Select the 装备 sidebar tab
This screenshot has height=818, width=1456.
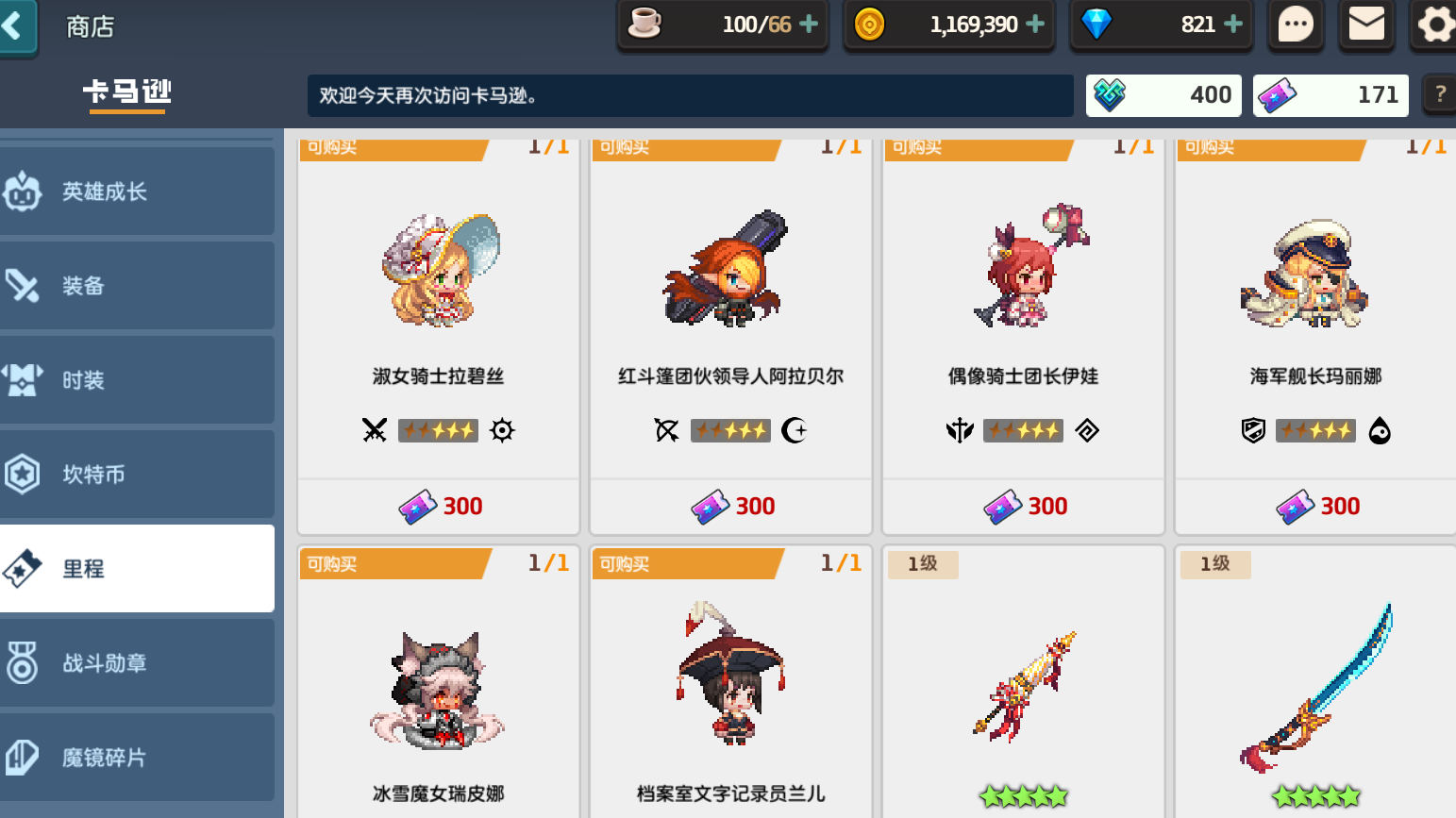[137, 286]
